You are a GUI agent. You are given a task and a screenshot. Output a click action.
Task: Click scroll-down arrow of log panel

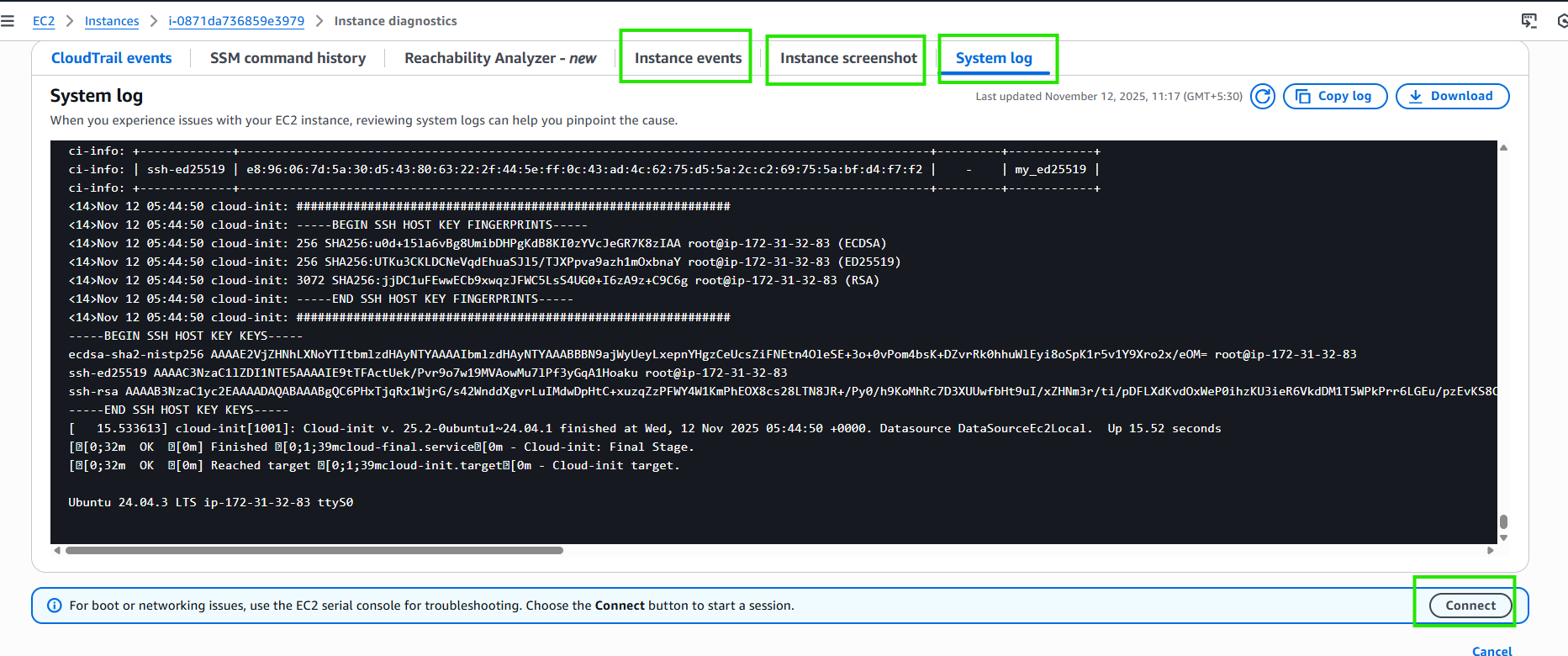pyautogui.click(x=1503, y=537)
